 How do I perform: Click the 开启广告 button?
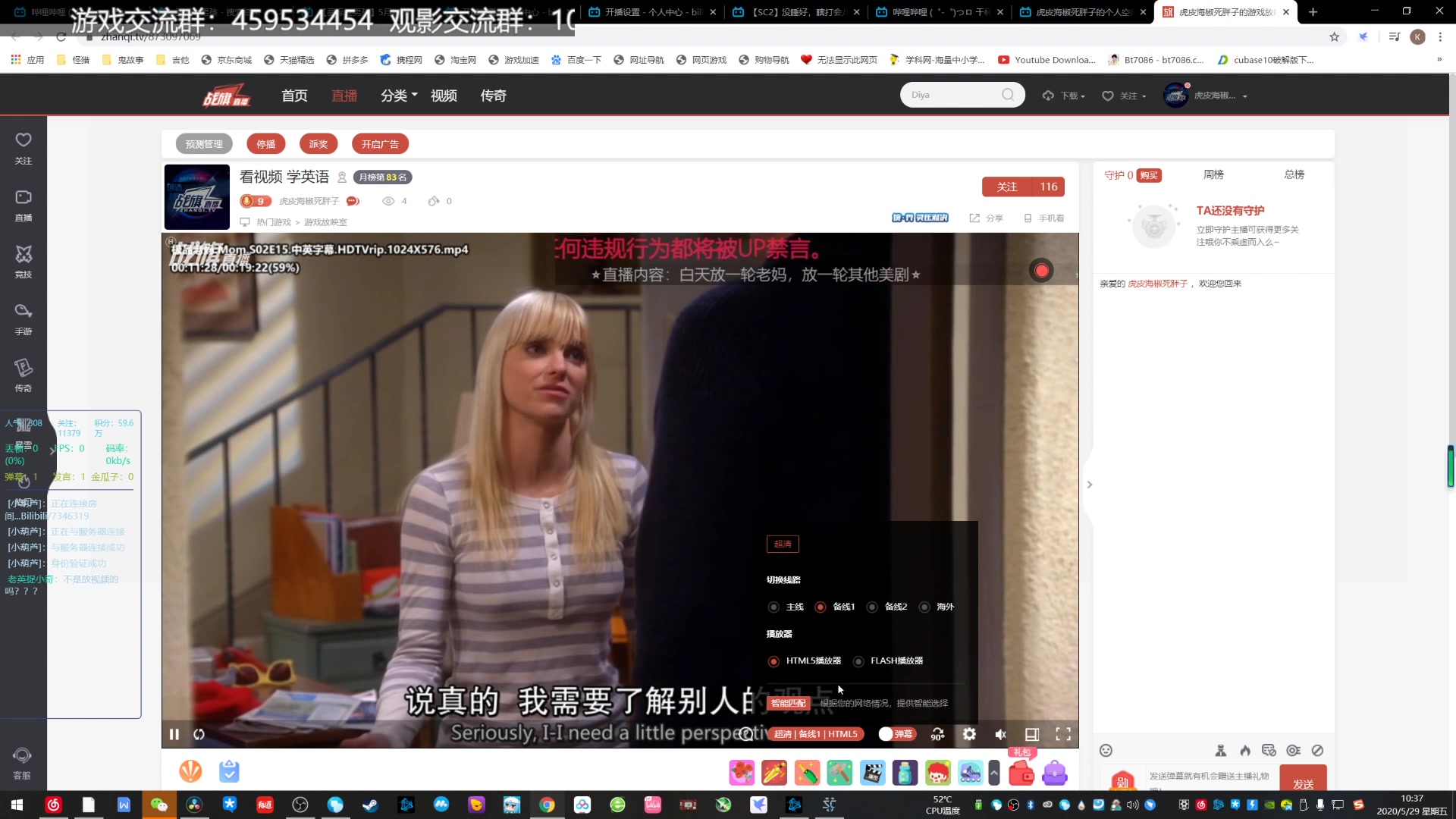point(380,144)
